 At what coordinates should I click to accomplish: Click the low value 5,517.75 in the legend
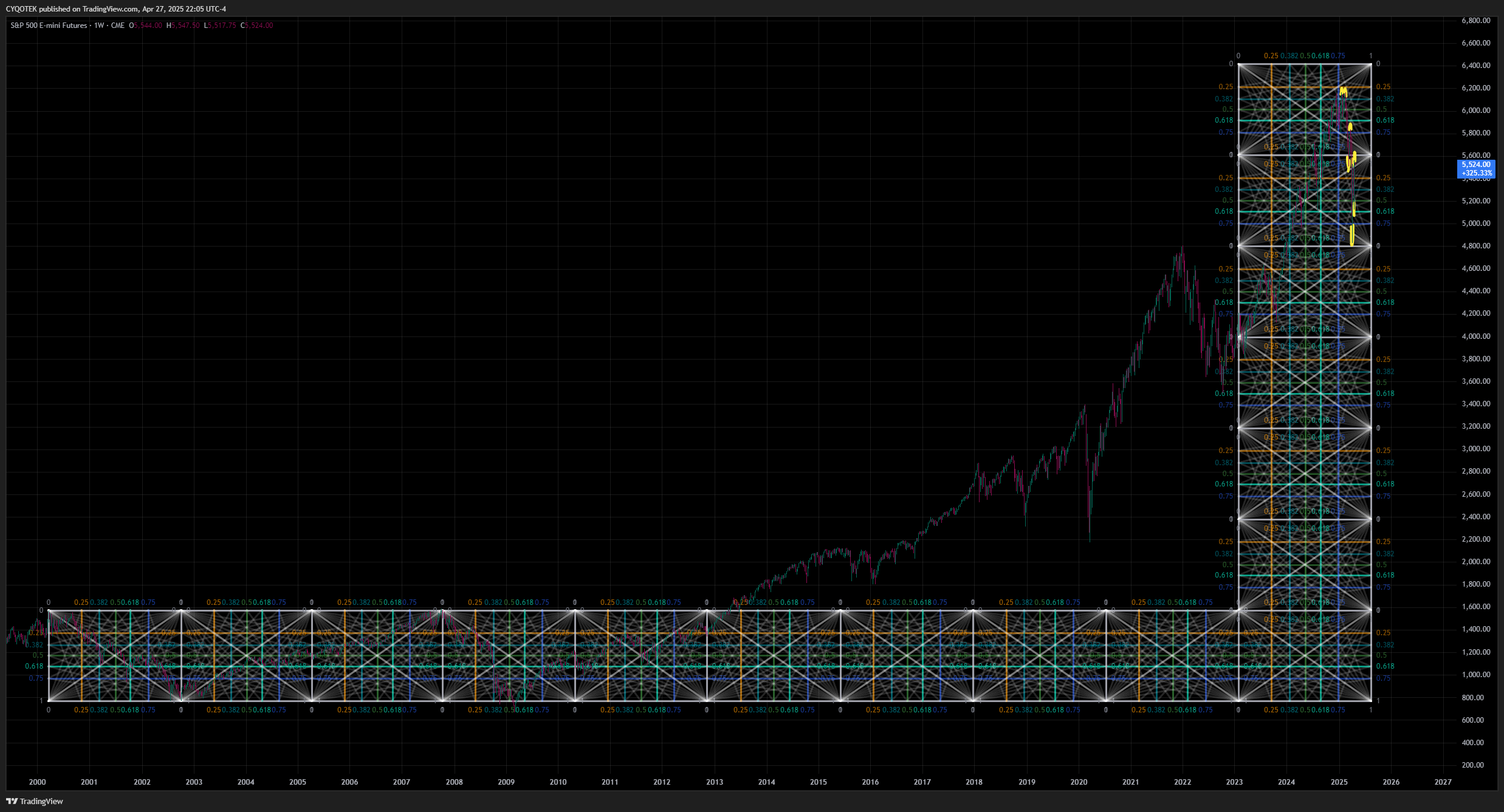(222, 26)
